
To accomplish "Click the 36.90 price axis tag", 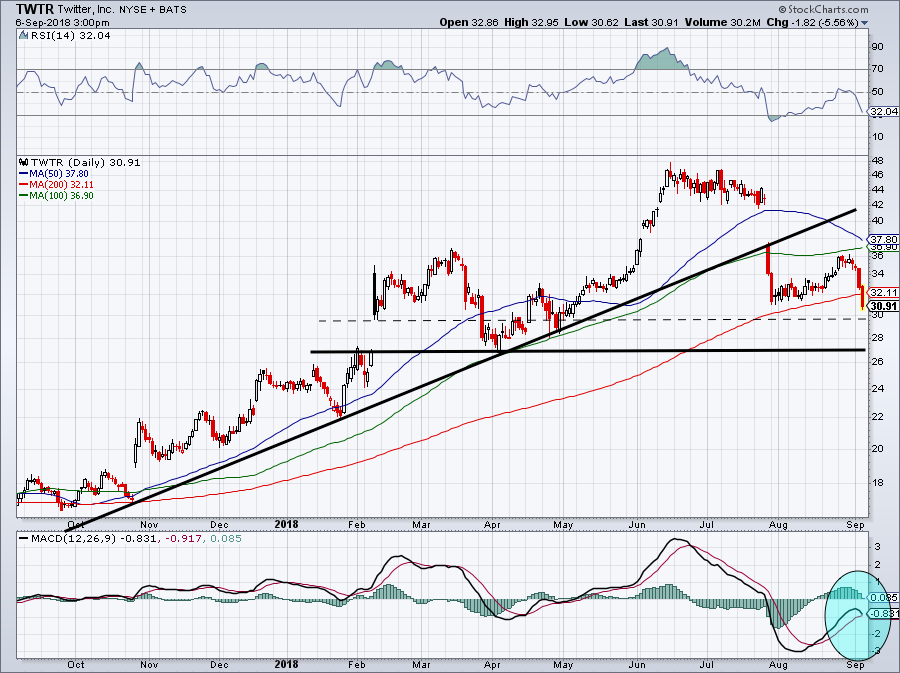I will click(884, 247).
